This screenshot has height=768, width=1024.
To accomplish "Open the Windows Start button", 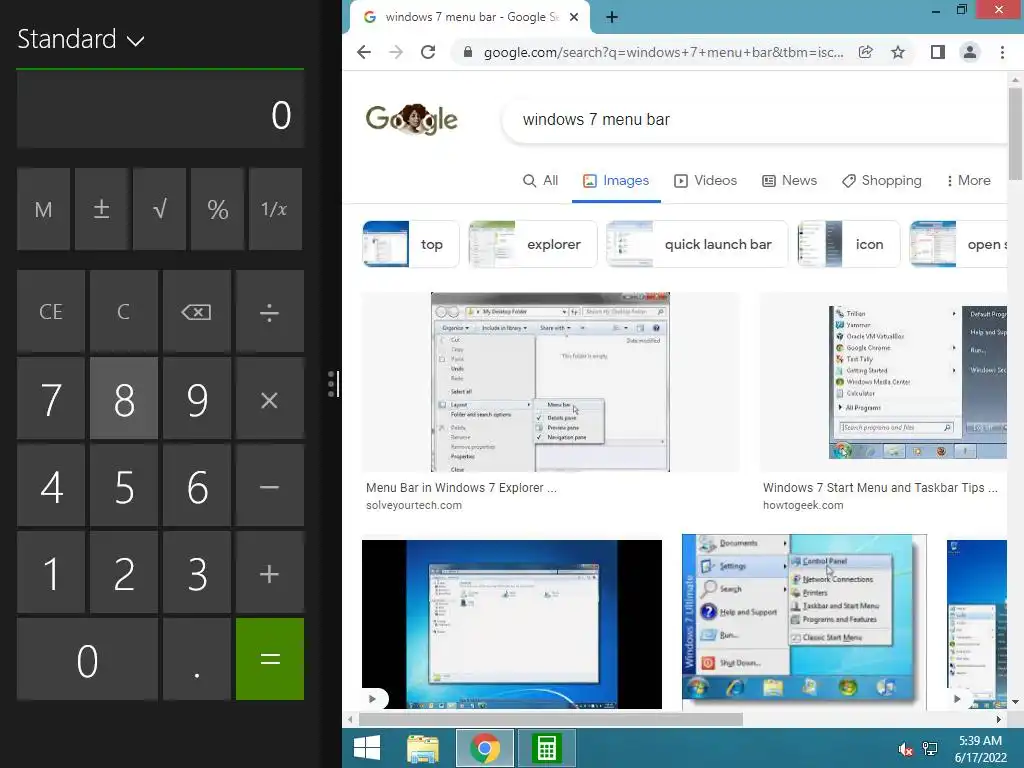I will [367, 748].
